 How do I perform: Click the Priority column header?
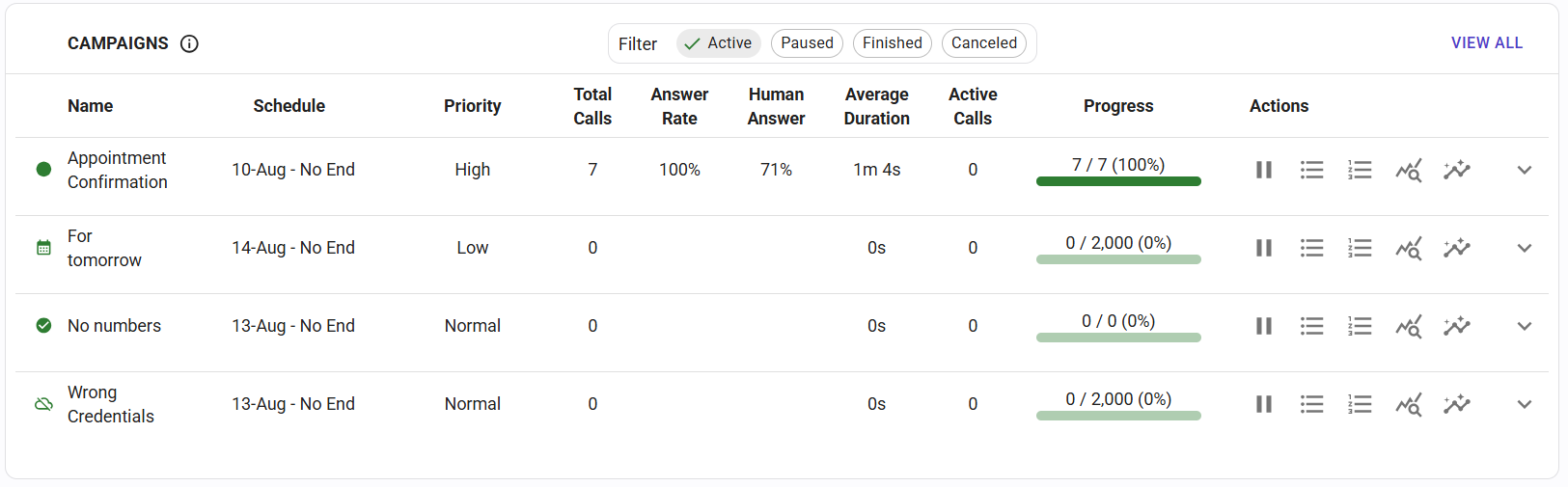tap(472, 106)
